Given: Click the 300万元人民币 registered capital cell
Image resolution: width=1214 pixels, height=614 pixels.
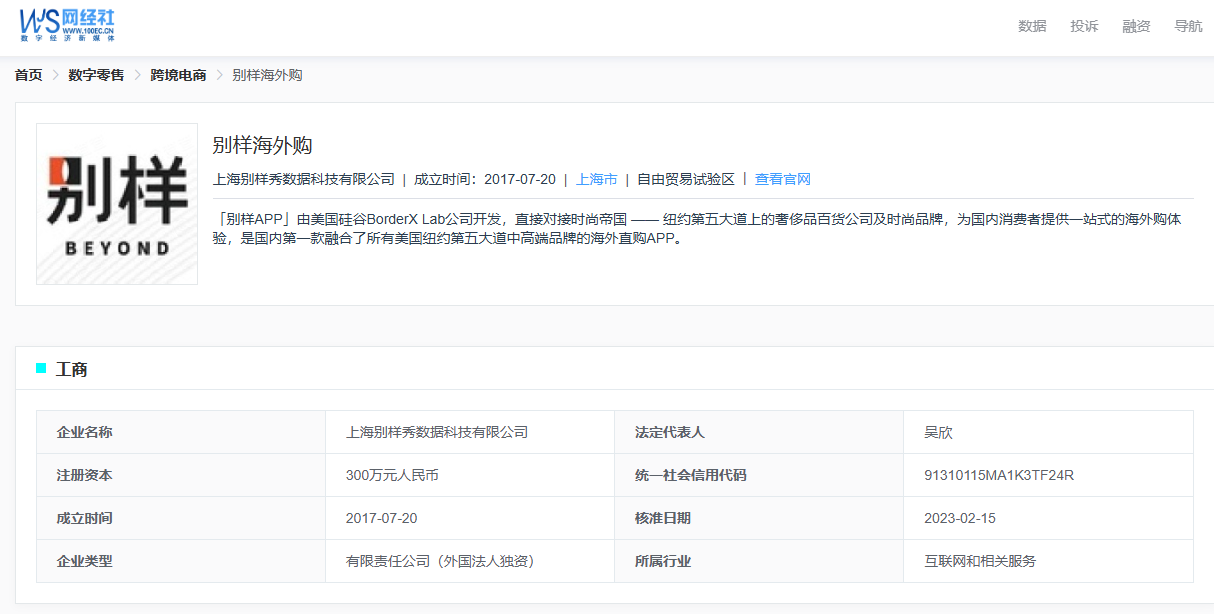Looking at the screenshot, I should tap(392, 475).
